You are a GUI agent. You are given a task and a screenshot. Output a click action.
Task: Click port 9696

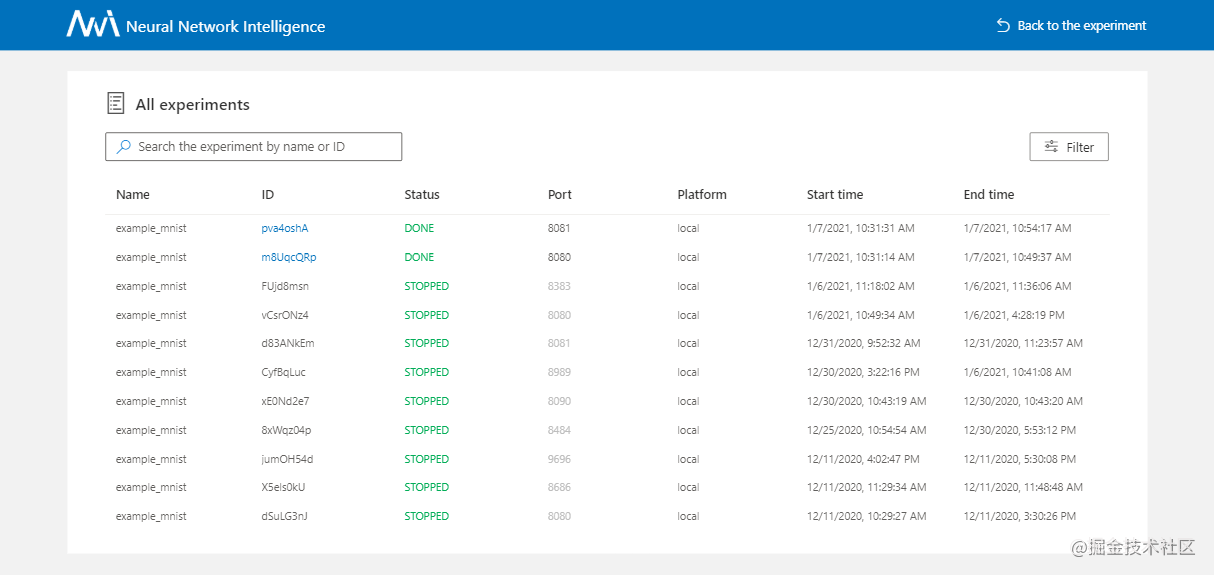pyautogui.click(x=559, y=459)
